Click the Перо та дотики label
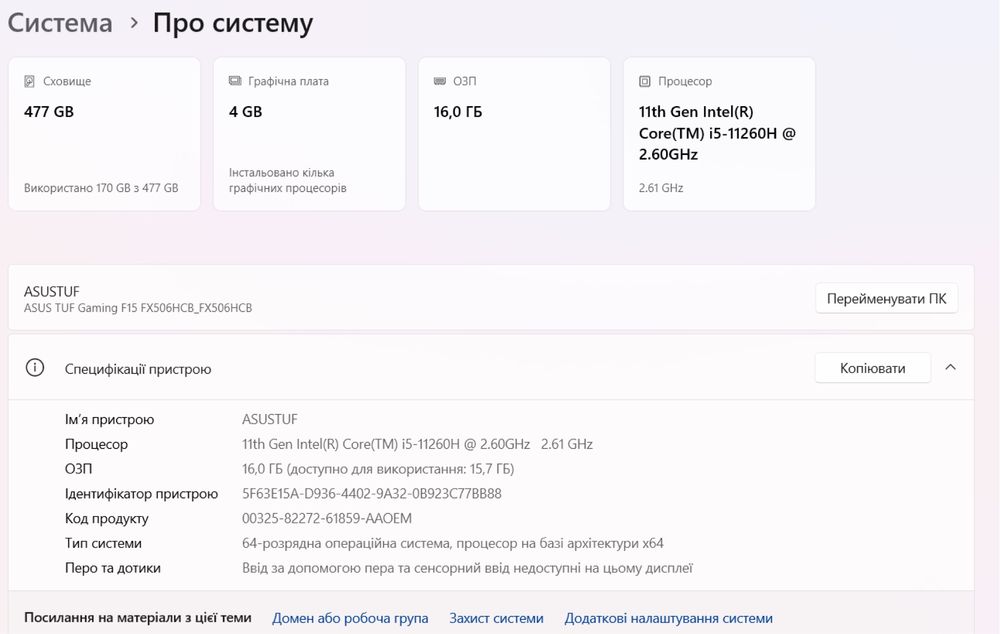Screen dimensions: 1000x634 (113, 568)
